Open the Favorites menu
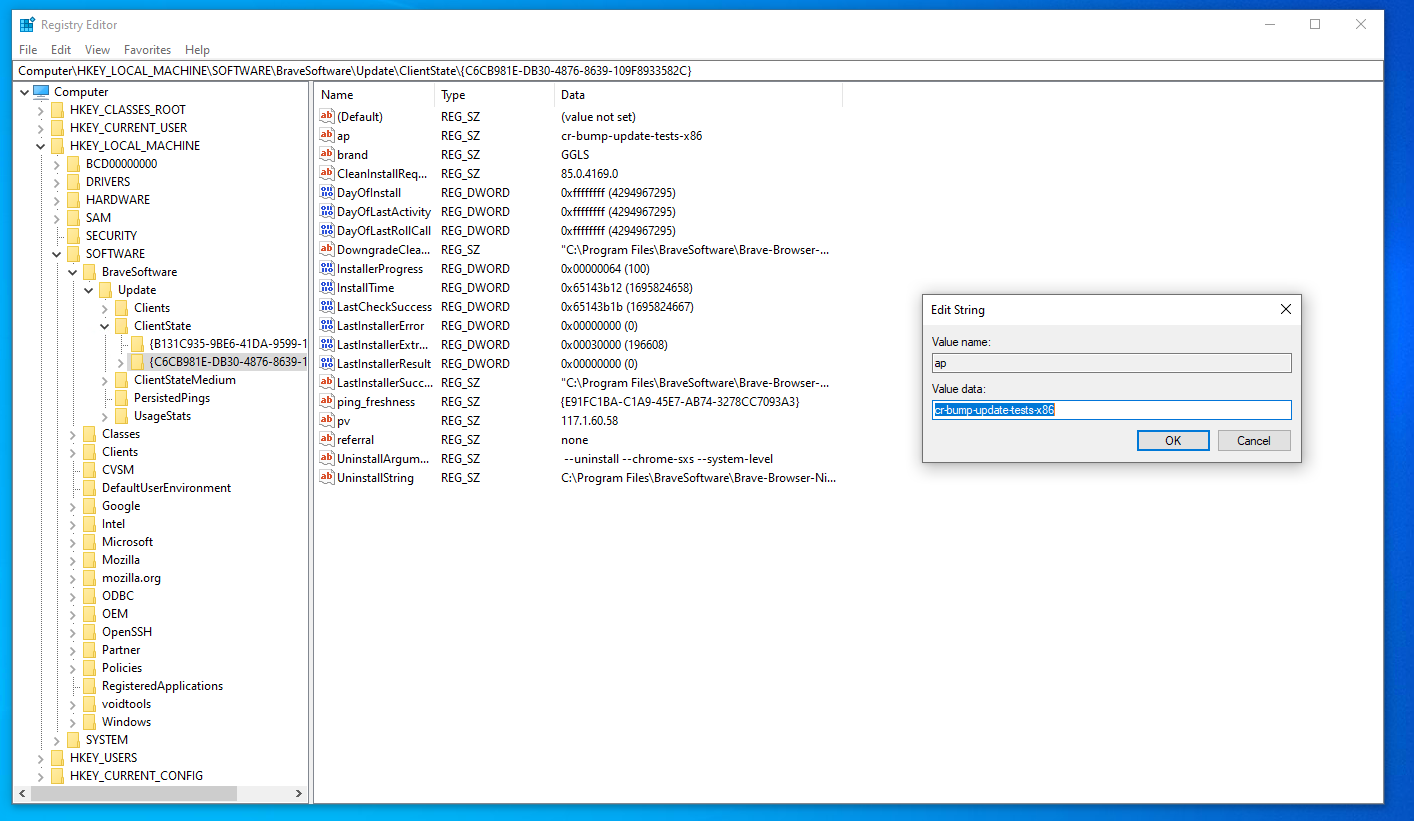Screen dimensions: 1414x821 tap(147, 49)
